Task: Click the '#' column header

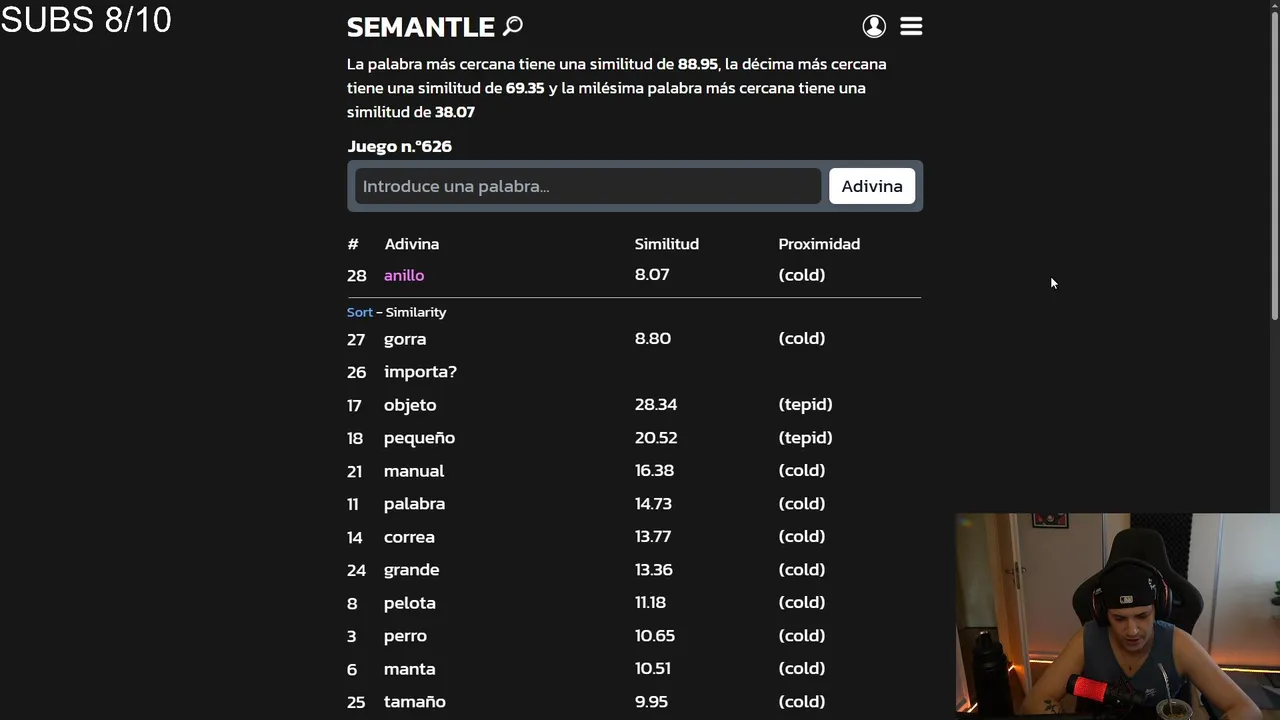Action: 352,244
